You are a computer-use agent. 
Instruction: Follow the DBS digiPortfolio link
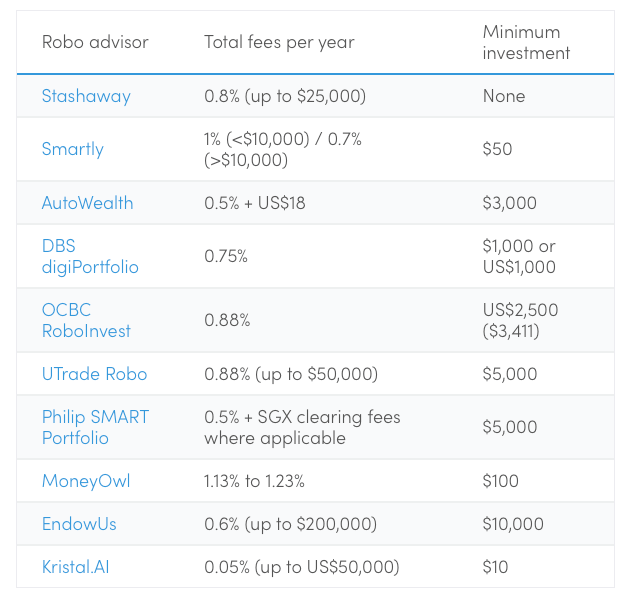(86, 256)
